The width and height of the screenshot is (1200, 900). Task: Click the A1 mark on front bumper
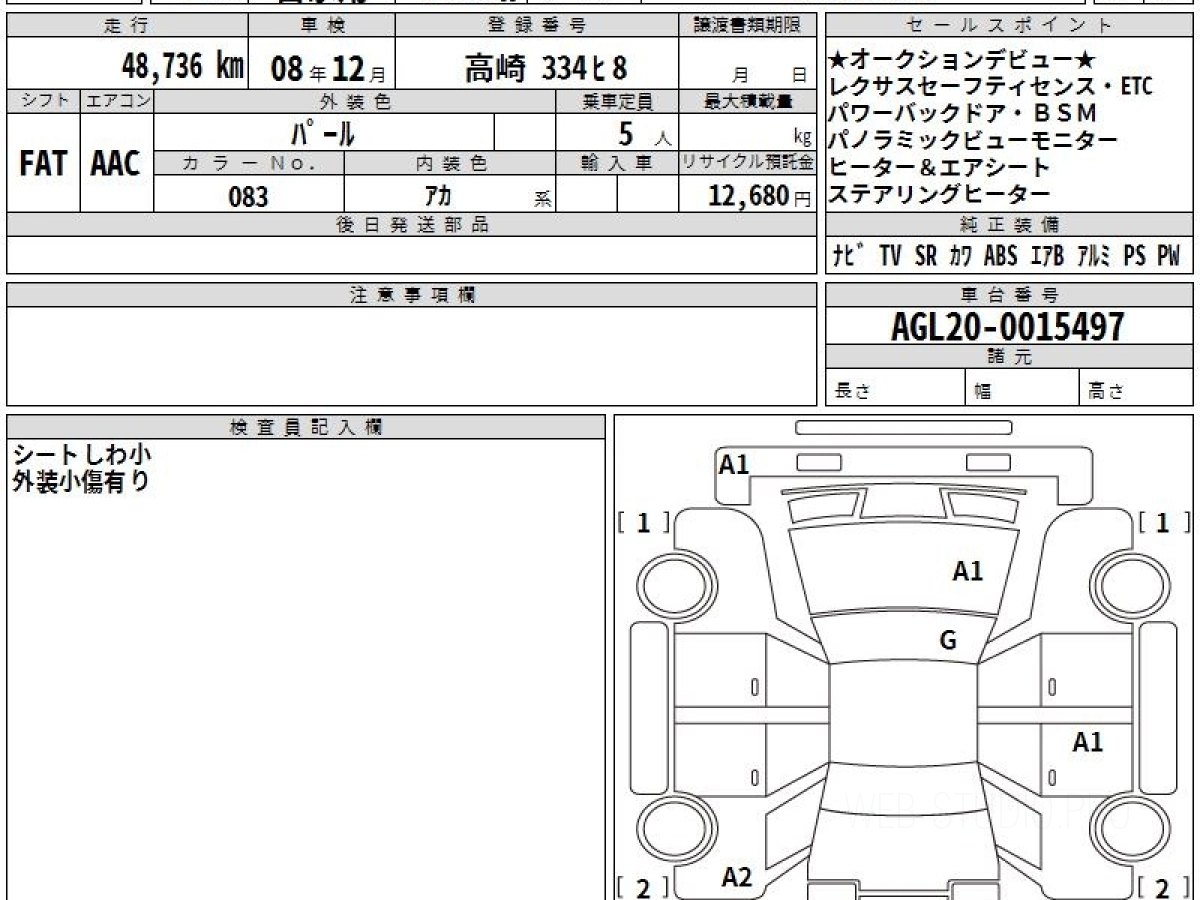(x=734, y=464)
